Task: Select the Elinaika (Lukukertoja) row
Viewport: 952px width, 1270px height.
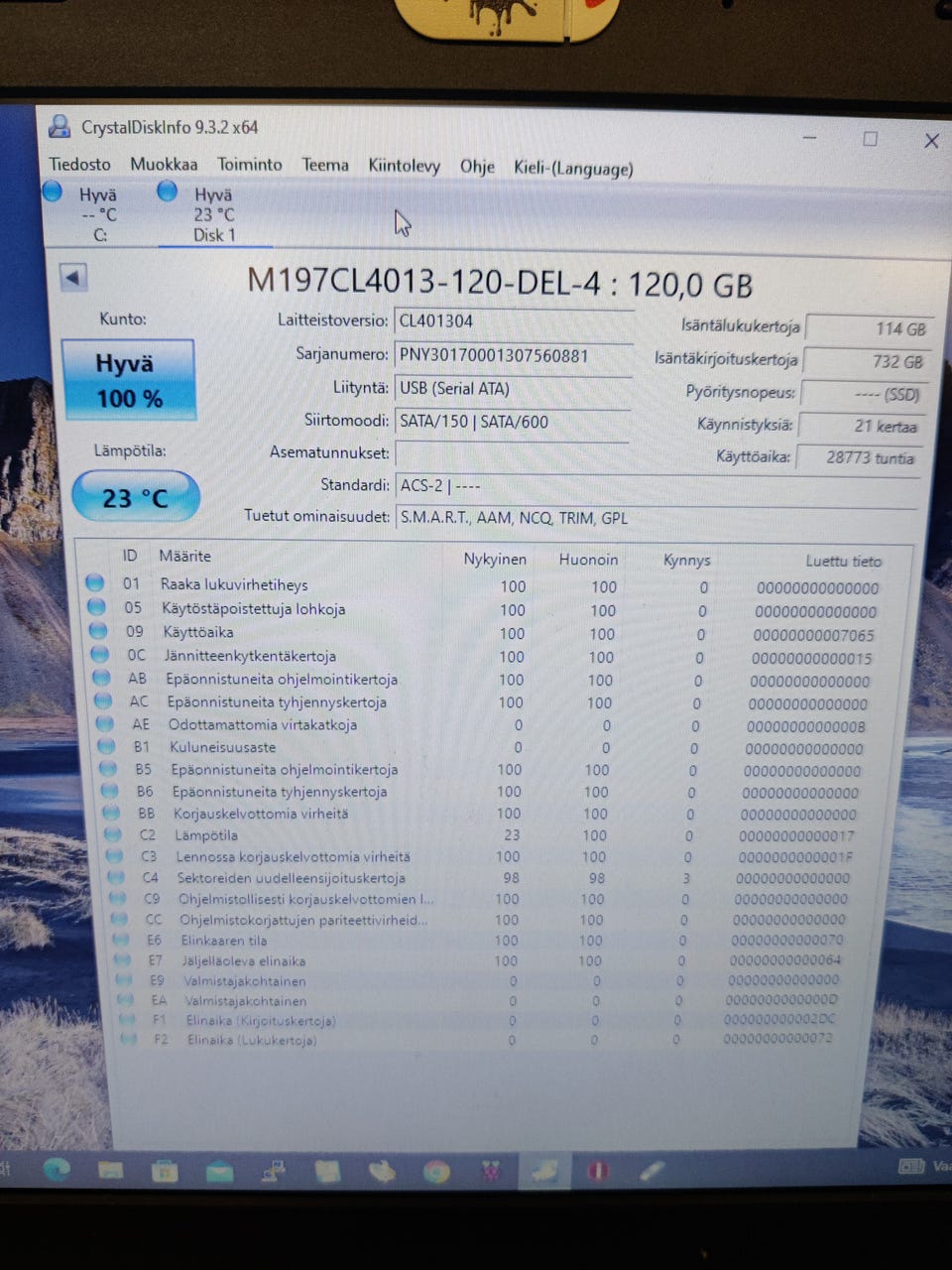Action: pos(478,1040)
